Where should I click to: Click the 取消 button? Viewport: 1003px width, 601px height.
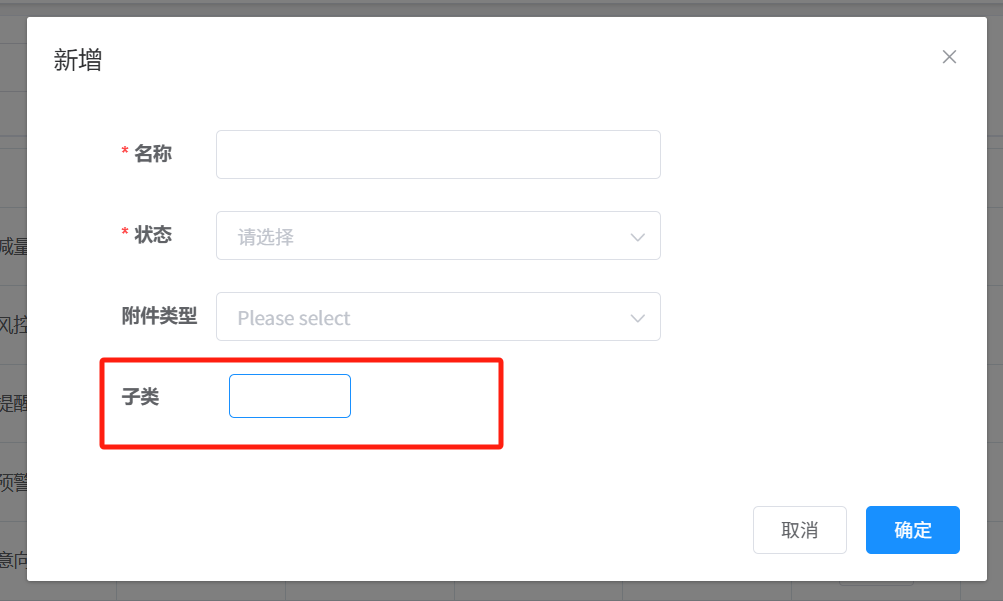[x=799, y=530]
